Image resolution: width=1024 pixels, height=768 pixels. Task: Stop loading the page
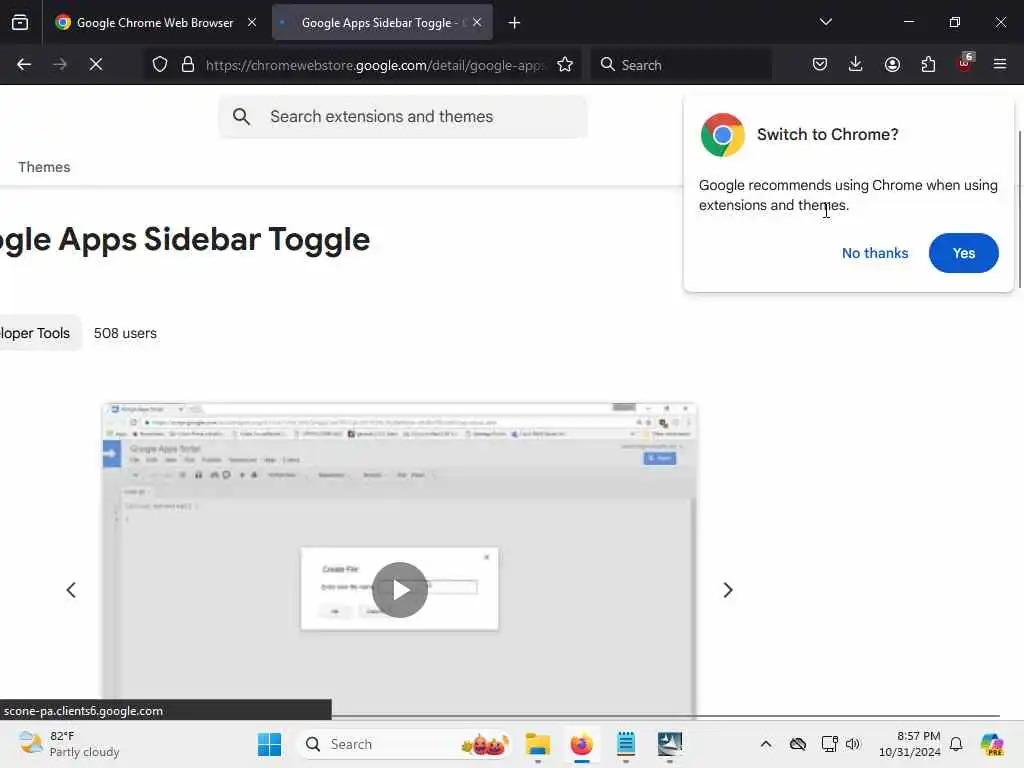click(x=95, y=64)
